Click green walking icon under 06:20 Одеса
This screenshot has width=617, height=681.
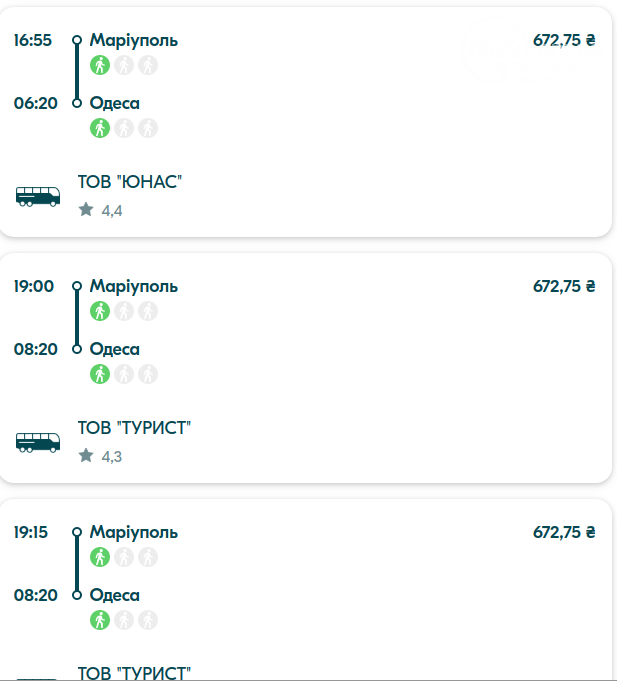pos(100,128)
